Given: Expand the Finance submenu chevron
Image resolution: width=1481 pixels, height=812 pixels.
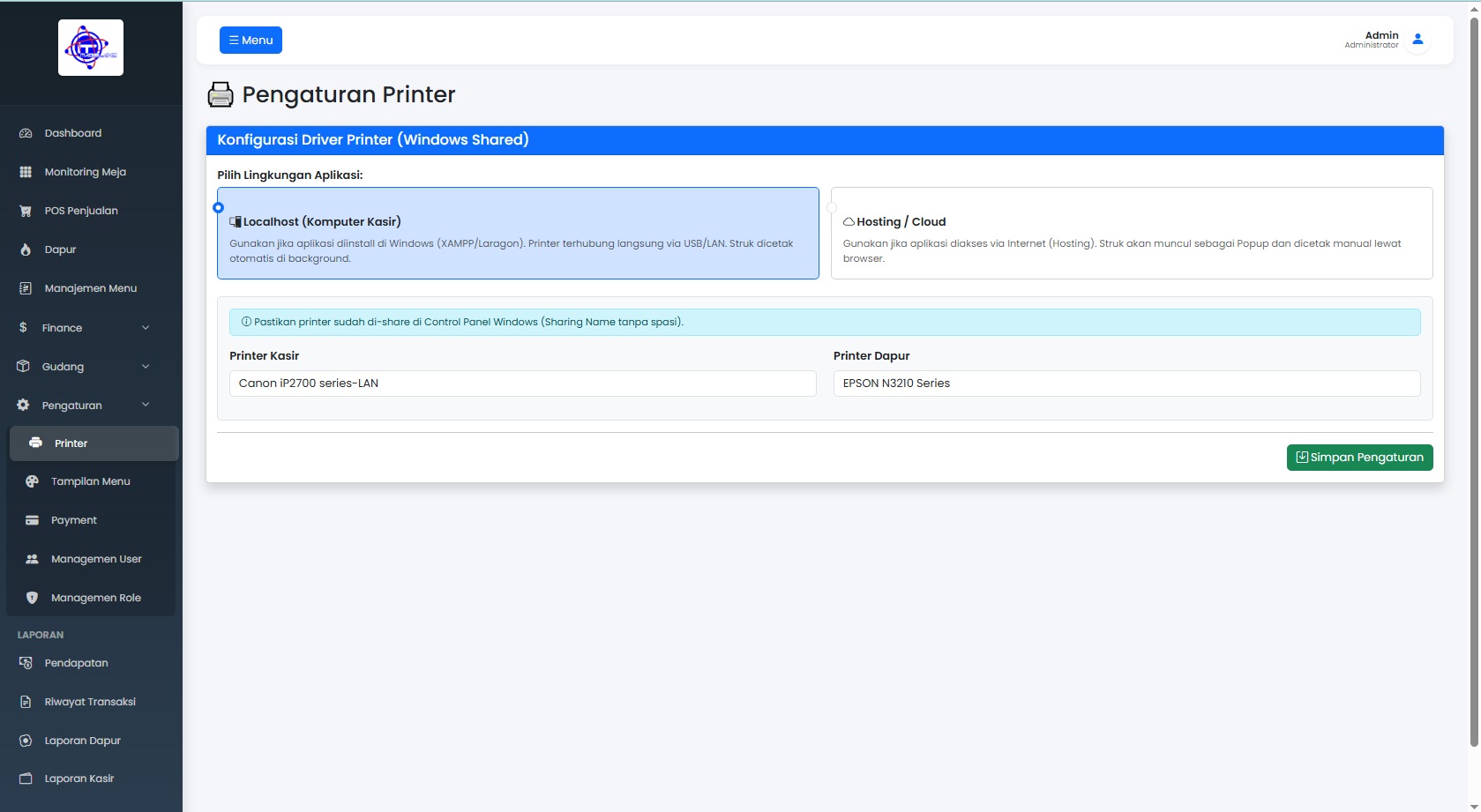Looking at the screenshot, I should point(146,327).
